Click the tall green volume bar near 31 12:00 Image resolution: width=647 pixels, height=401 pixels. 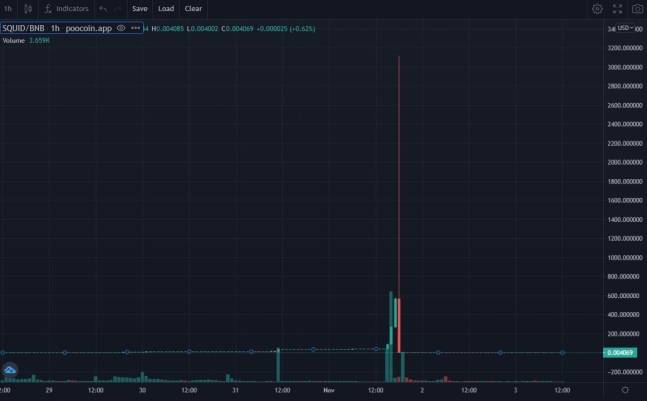point(278,365)
